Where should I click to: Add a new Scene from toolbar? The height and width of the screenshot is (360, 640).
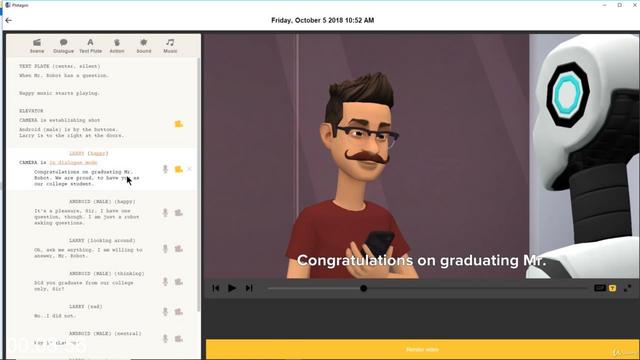(37, 46)
